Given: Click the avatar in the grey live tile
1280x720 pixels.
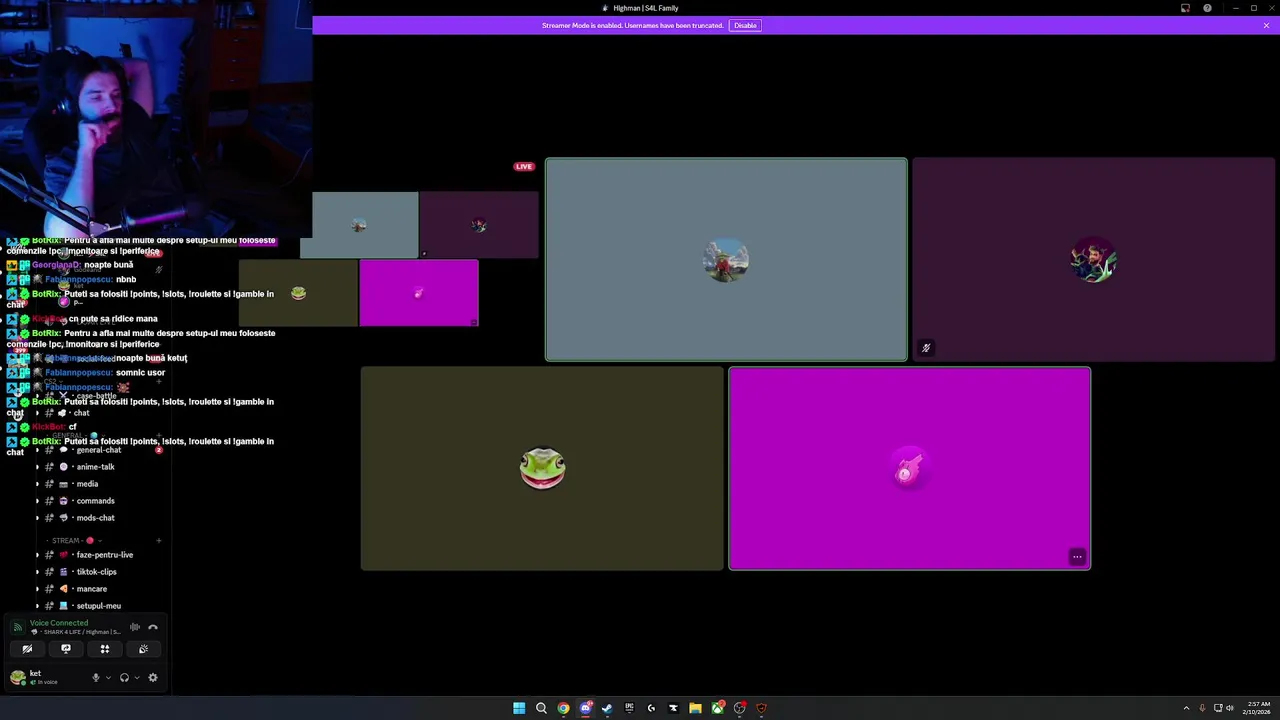Looking at the screenshot, I should (x=726, y=260).
